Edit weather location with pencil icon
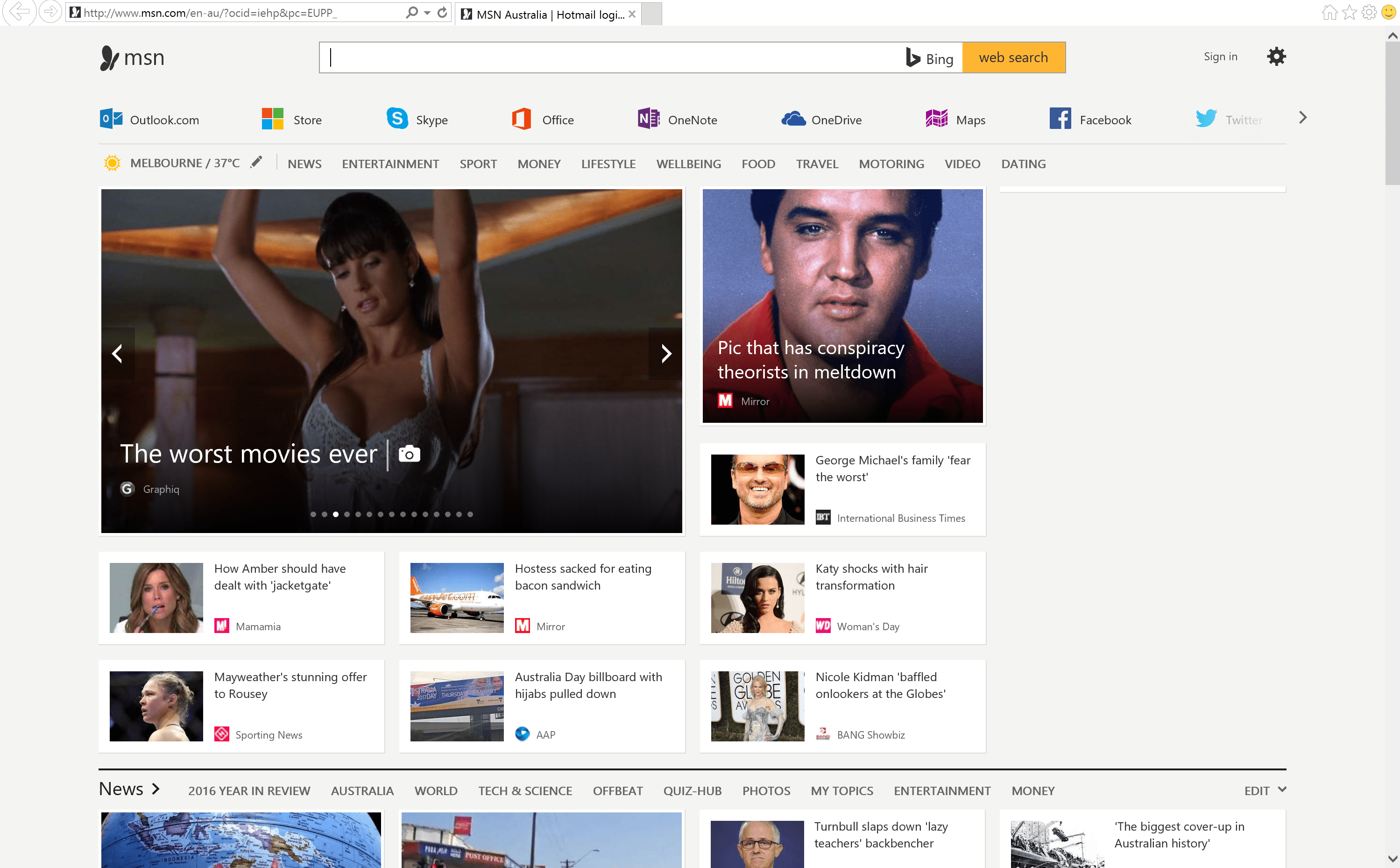 coord(256,163)
